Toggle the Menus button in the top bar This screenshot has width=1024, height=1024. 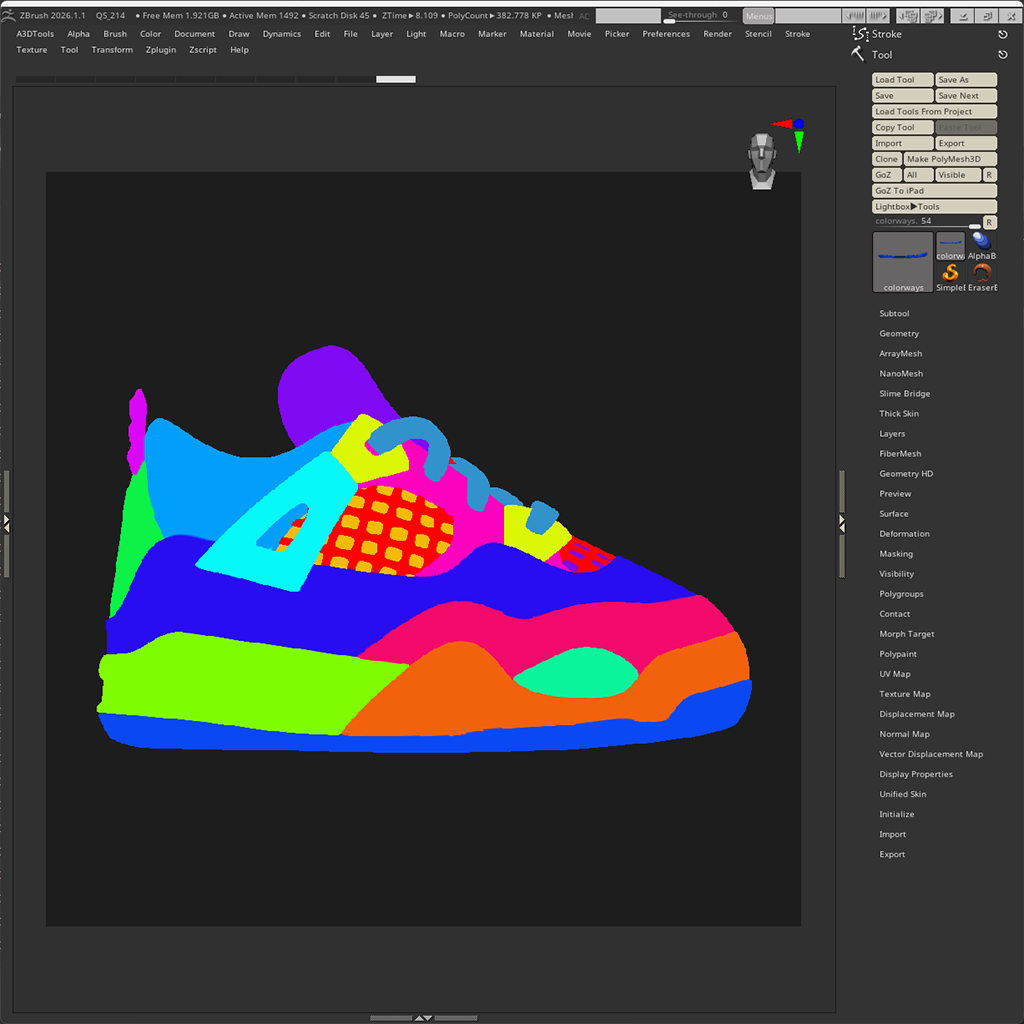tap(758, 15)
